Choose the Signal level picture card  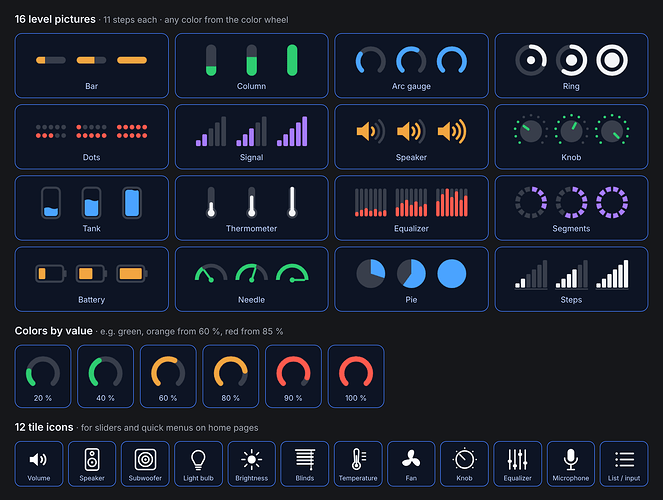pyautogui.click(x=252, y=137)
